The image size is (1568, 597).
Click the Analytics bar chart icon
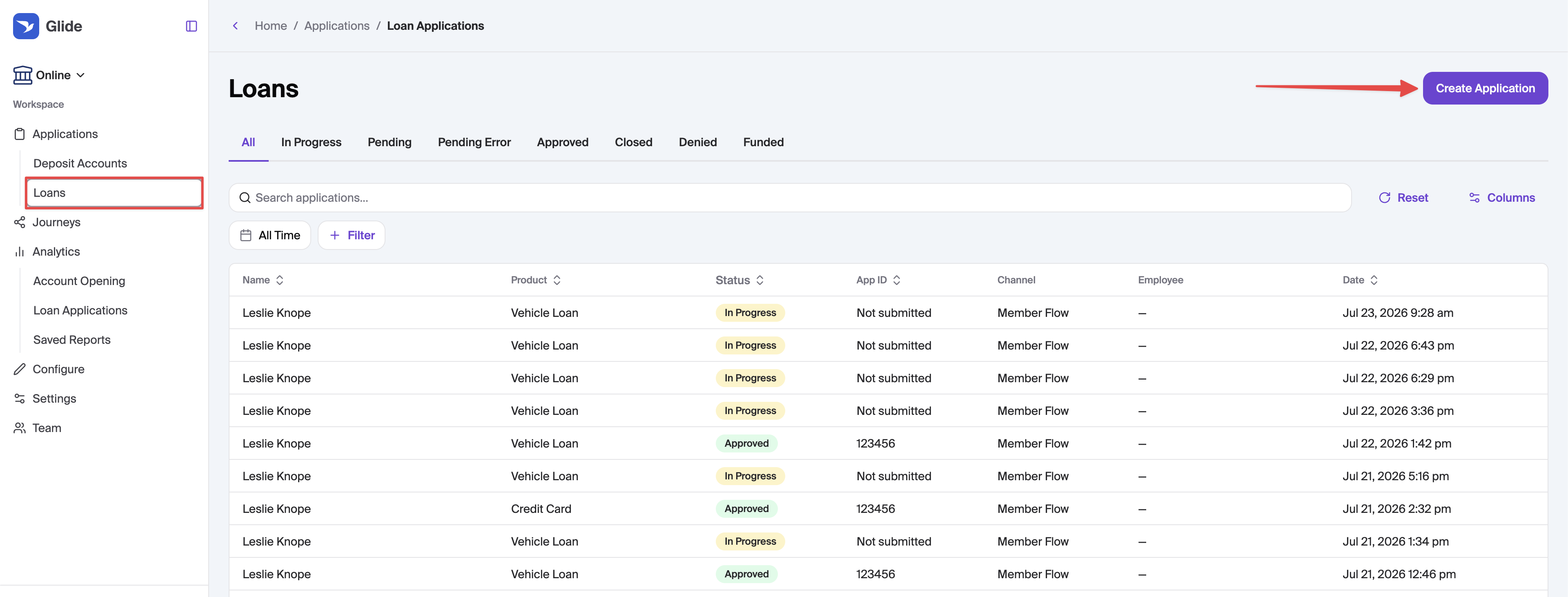coord(20,252)
